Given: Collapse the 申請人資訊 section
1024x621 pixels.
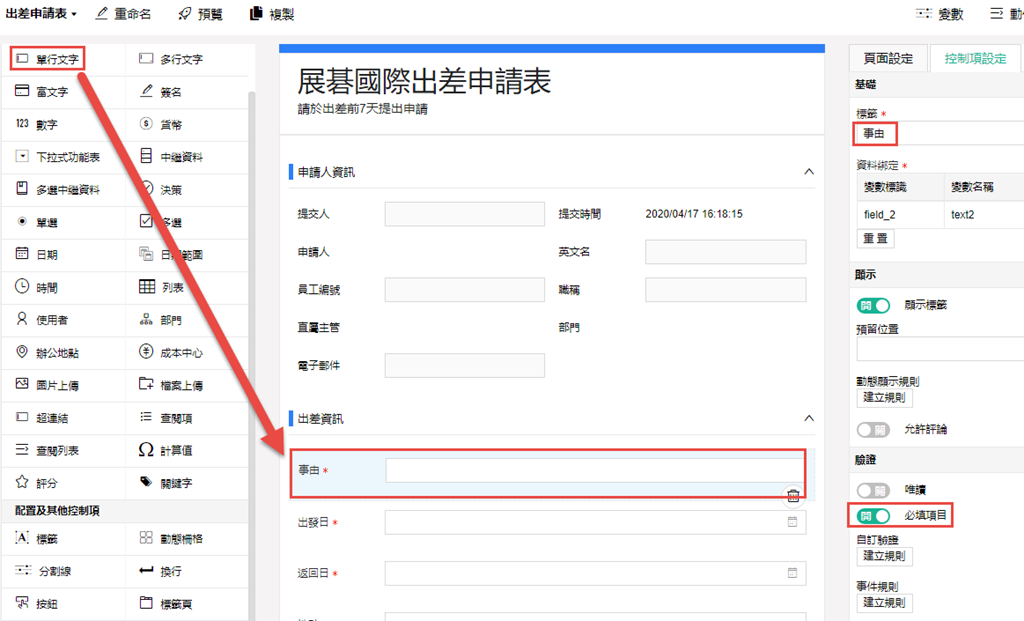Looking at the screenshot, I should pyautogui.click(x=809, y=172).
